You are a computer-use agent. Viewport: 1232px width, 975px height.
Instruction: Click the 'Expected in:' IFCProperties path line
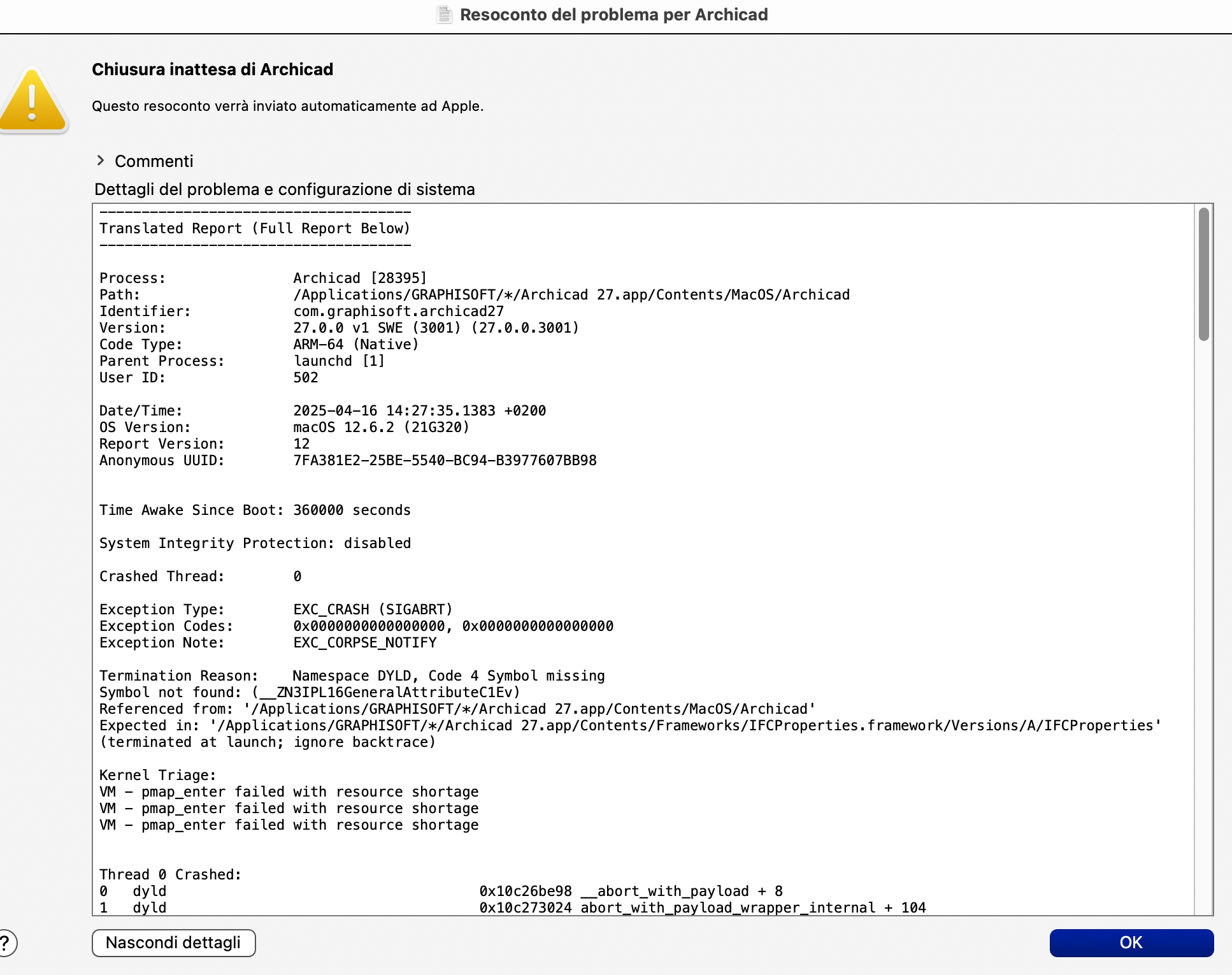pos(630,725)
